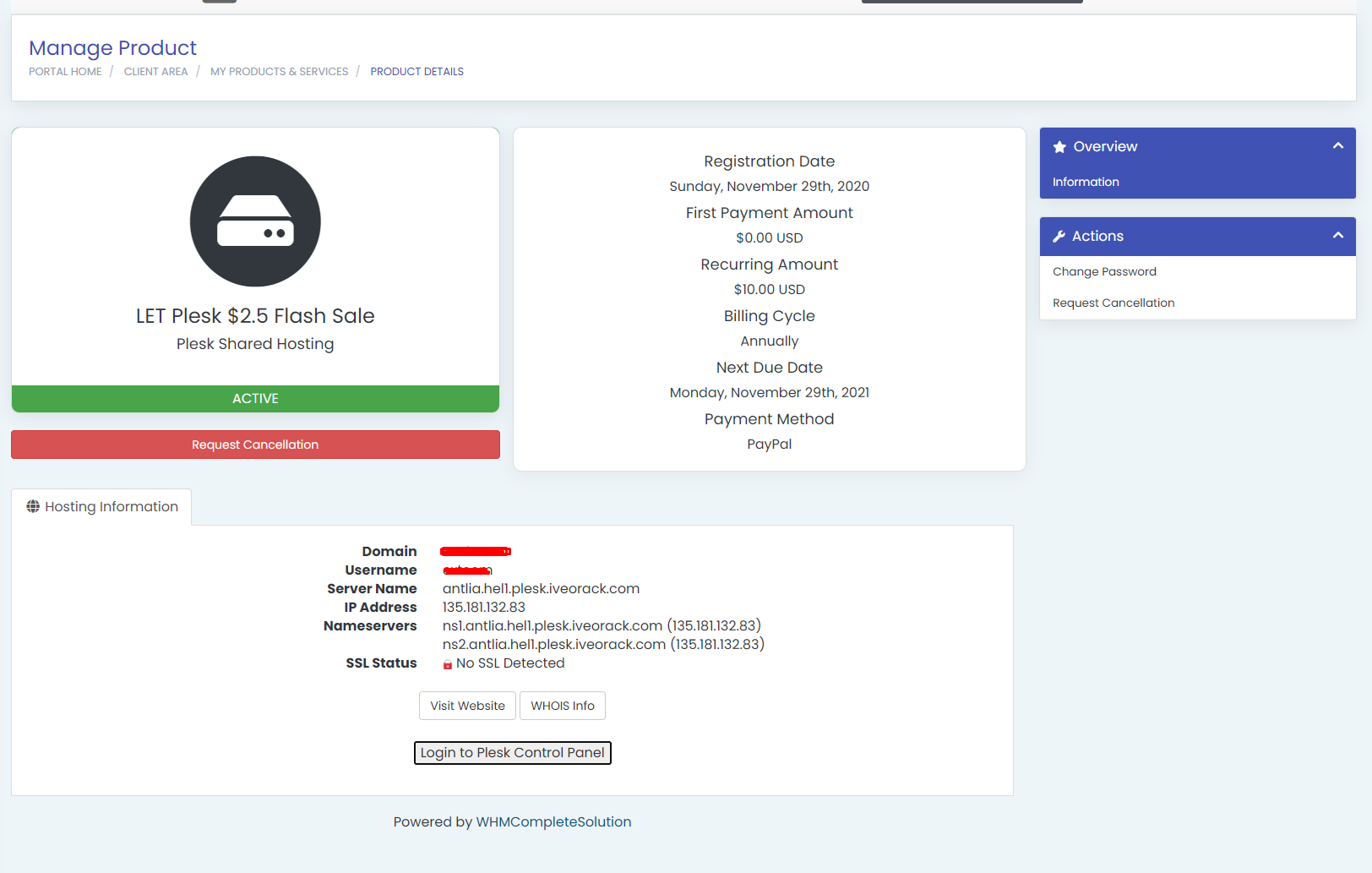
Task: Click the star icon beside Overview
Action: coord(1059,147)
